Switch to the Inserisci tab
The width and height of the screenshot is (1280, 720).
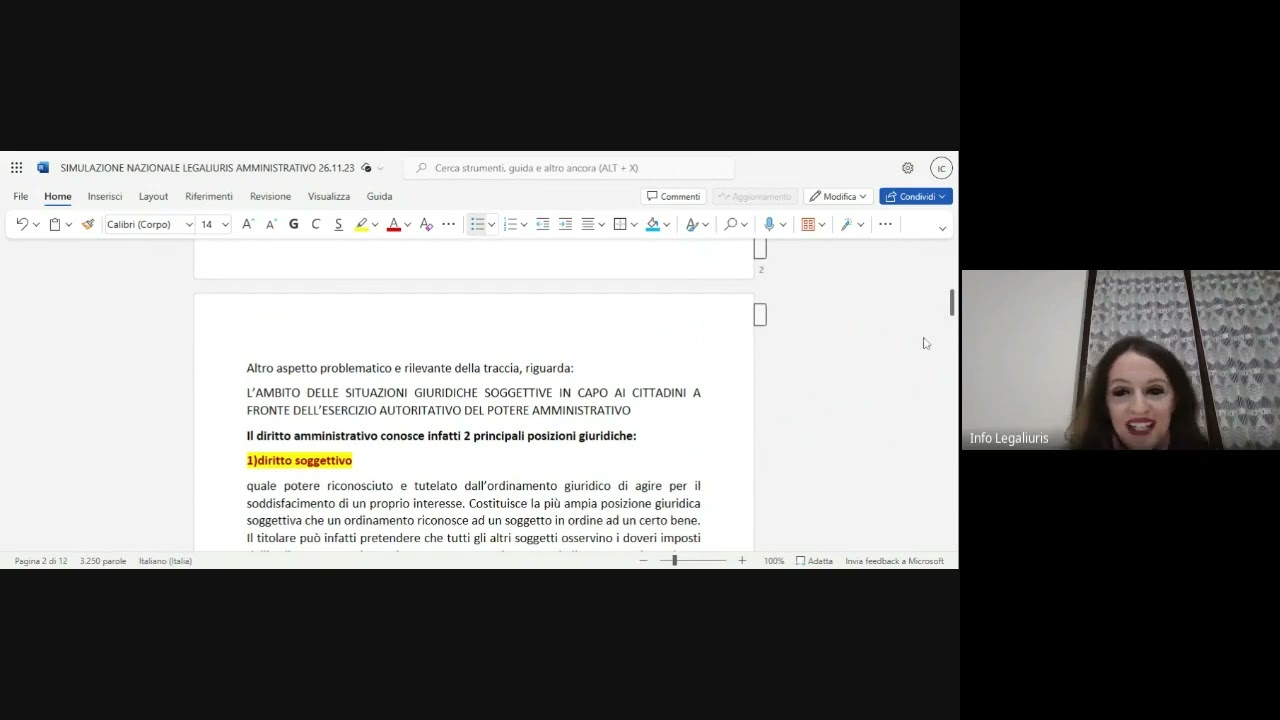click(x=105, y=196)
